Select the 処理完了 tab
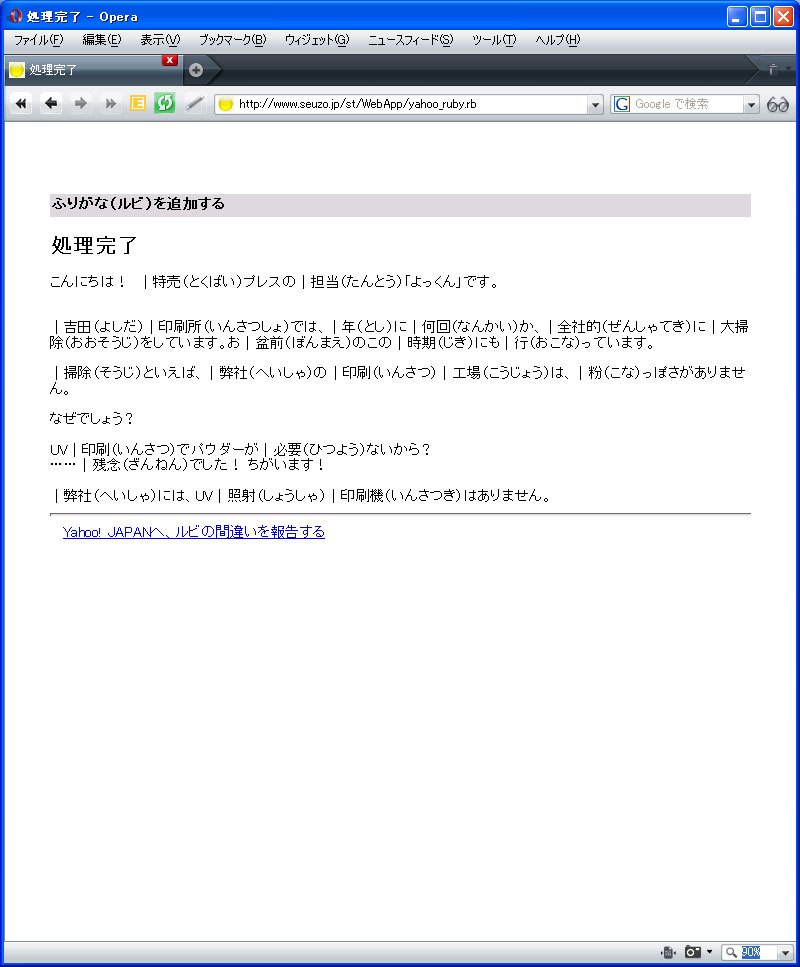Viewport: 800px width, 967px height. 93,70
